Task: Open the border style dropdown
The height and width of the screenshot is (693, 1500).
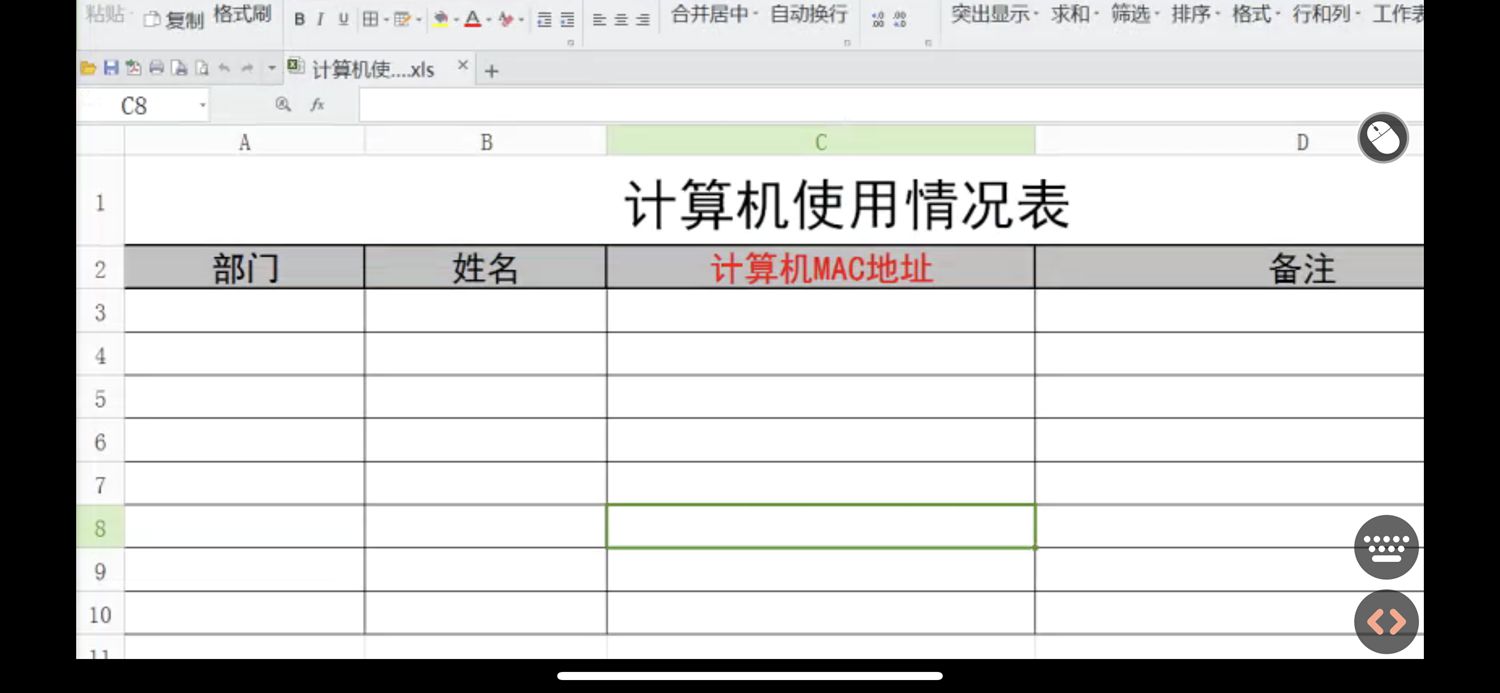Action: (385, 20)
